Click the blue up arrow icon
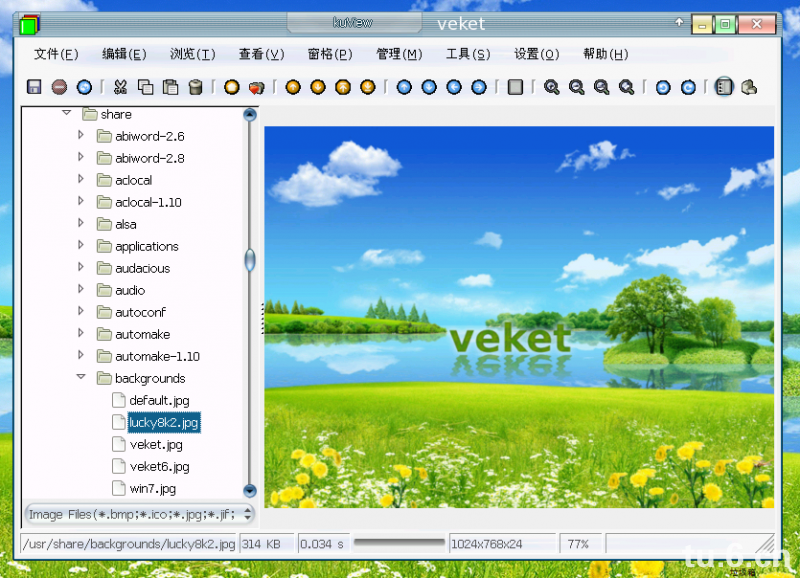 (404, 87)
